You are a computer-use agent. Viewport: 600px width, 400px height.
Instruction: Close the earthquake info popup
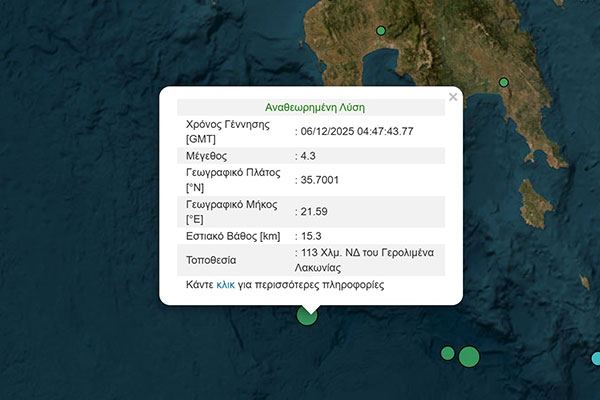coord(453,97)
